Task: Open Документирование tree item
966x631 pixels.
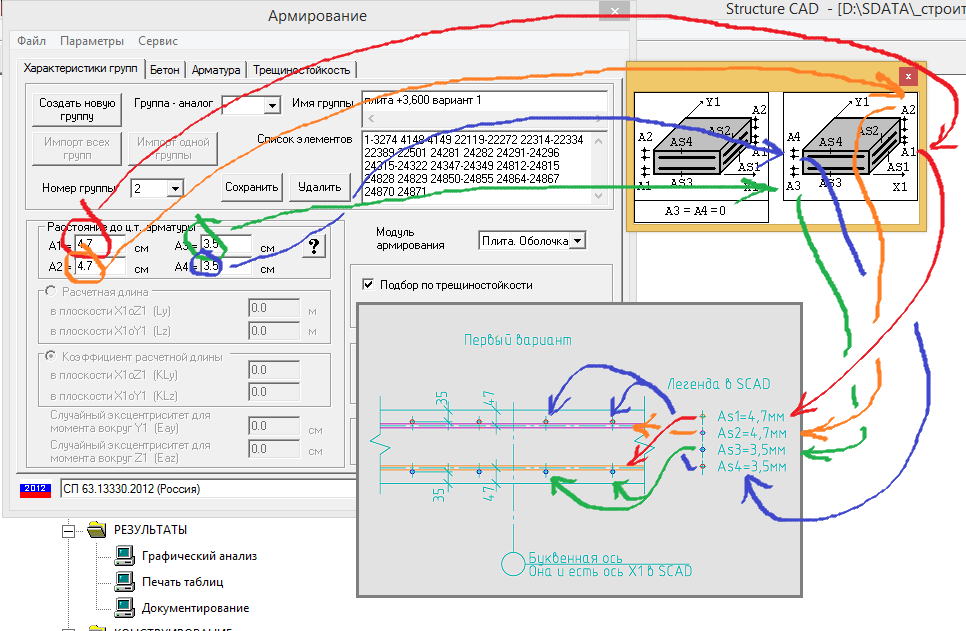Action: click(195, 608)
